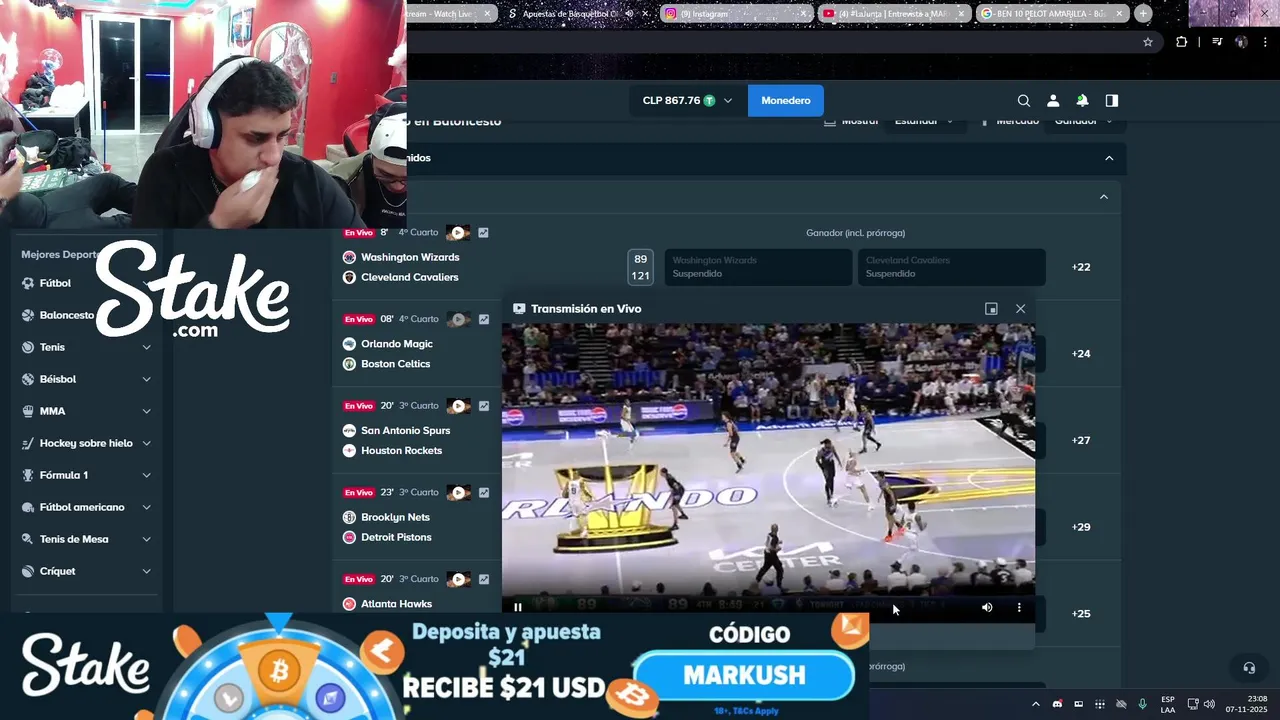Screen dimensions: 1280x720
Task: Open more markets +29 for Nets game
Action: 1081,527
